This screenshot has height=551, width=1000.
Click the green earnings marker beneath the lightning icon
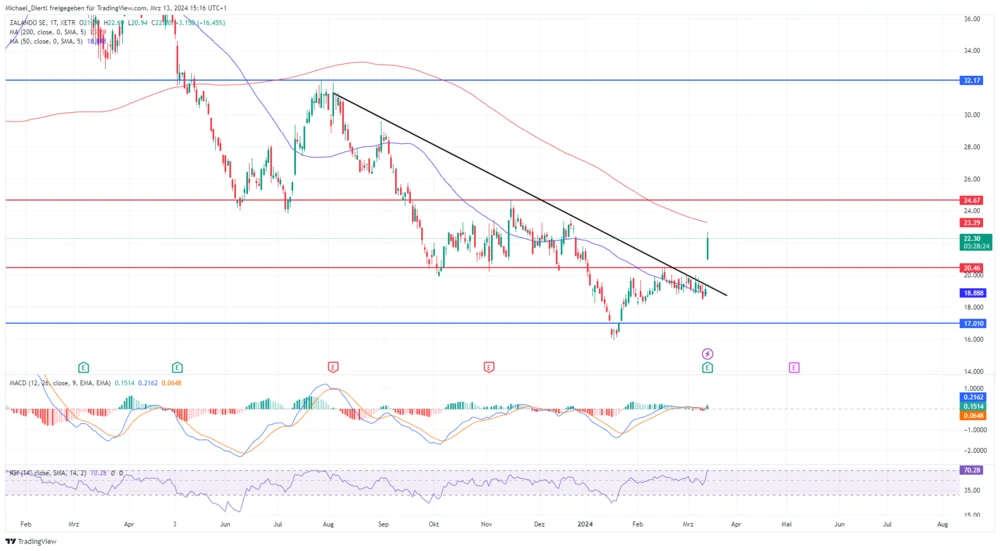pos(707,368)
